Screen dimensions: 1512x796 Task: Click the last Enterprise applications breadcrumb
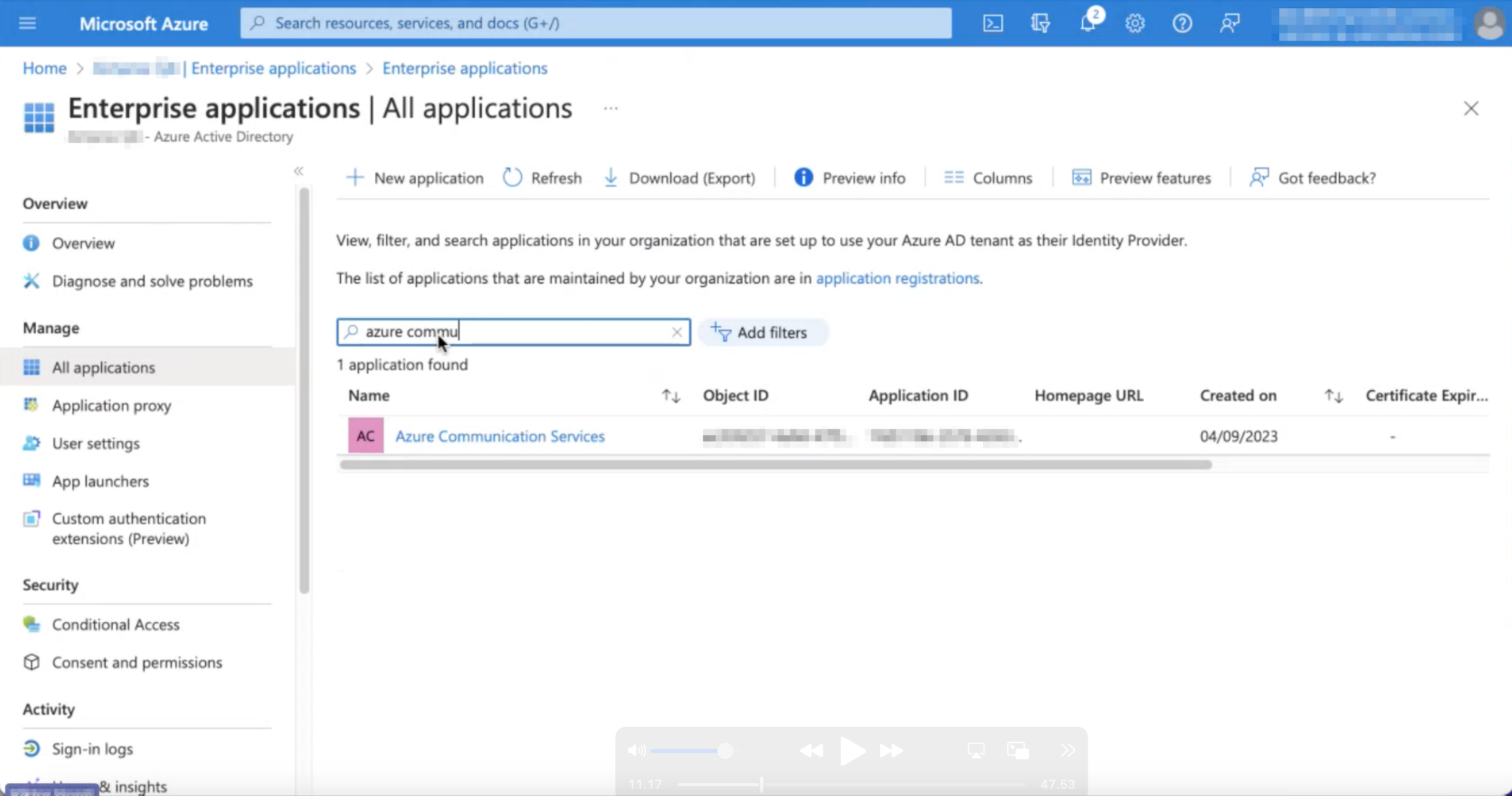465,68
